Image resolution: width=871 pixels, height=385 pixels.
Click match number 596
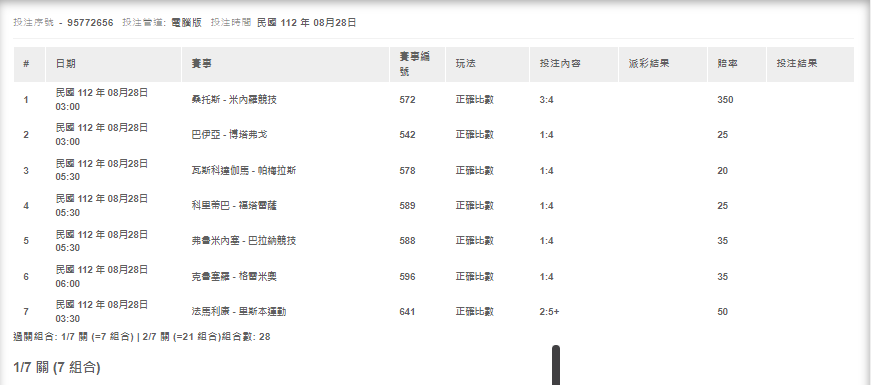[x=407, y=277]
